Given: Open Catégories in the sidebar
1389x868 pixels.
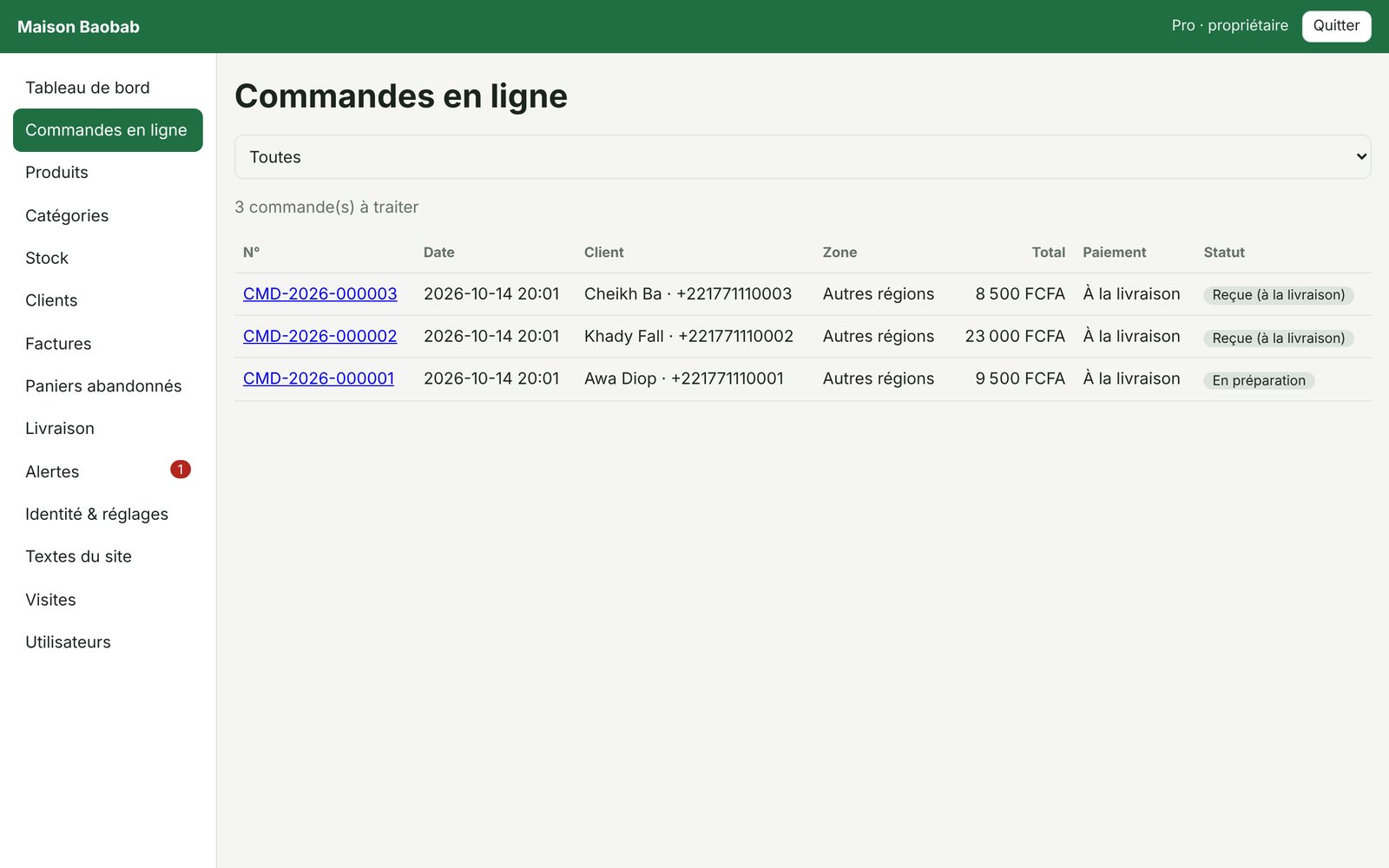Looking at the screenshot, I should click(x=108, y=215).
